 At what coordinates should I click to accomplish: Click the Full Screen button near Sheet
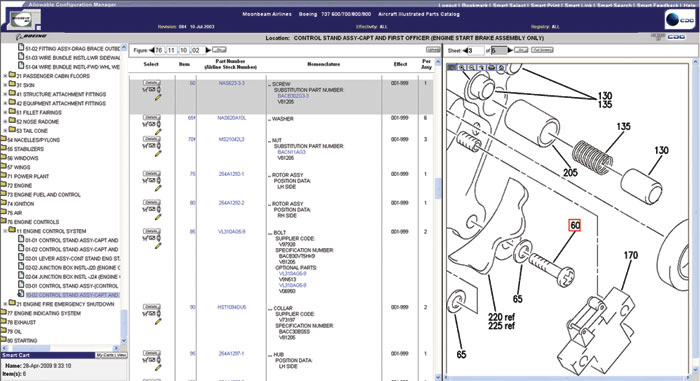click(x=542, y=50)
